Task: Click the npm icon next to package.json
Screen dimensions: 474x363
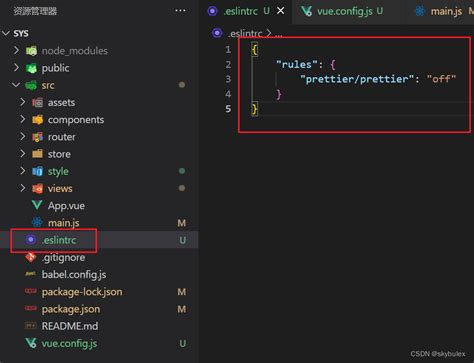Action: point(31,309)
